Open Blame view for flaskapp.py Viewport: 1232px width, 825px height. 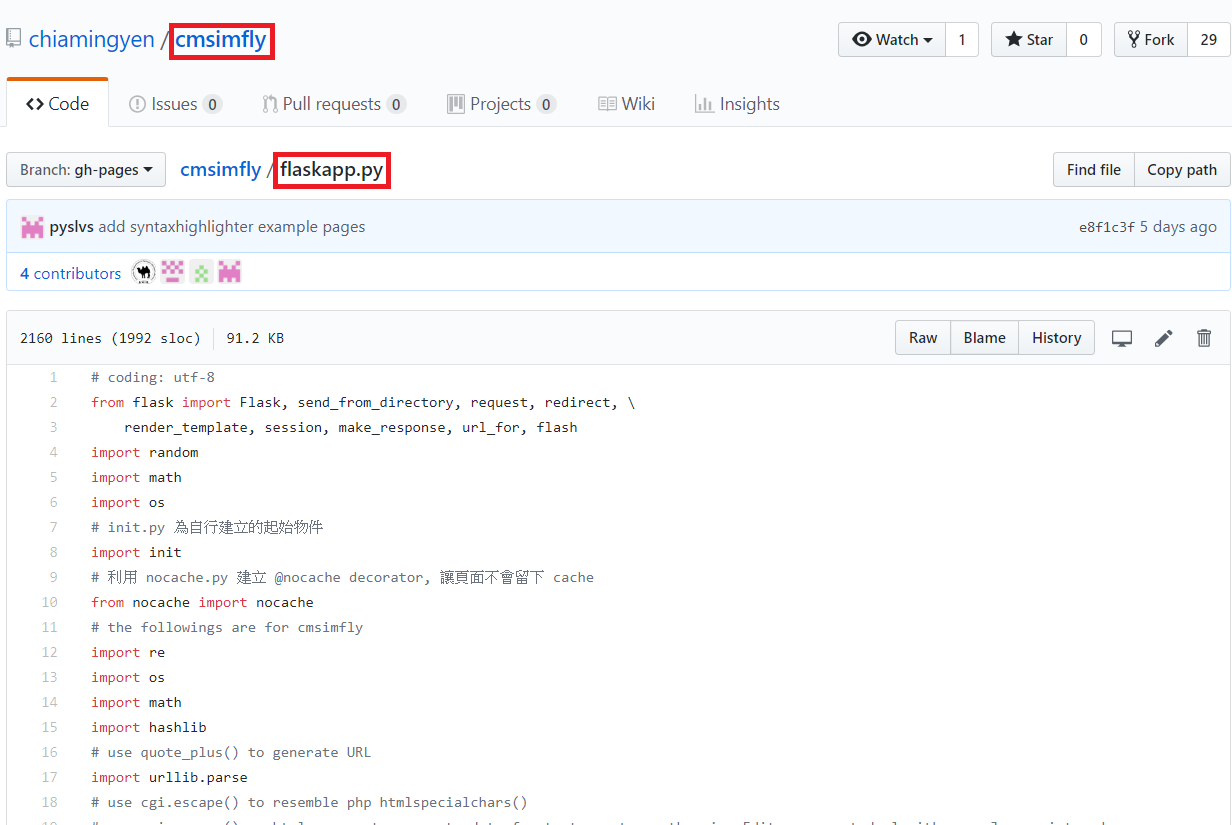coord(984,338)
